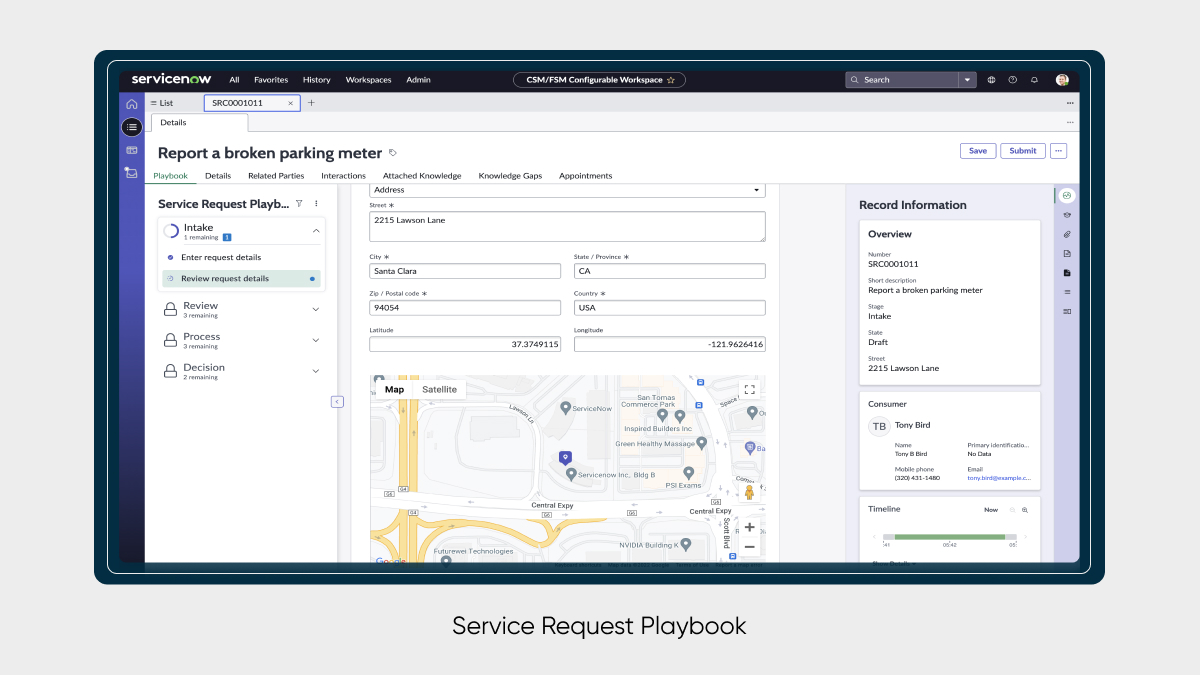Open the attachments paperclip icon
This screenshot has height=675, width=1200.
[1067, 234]
